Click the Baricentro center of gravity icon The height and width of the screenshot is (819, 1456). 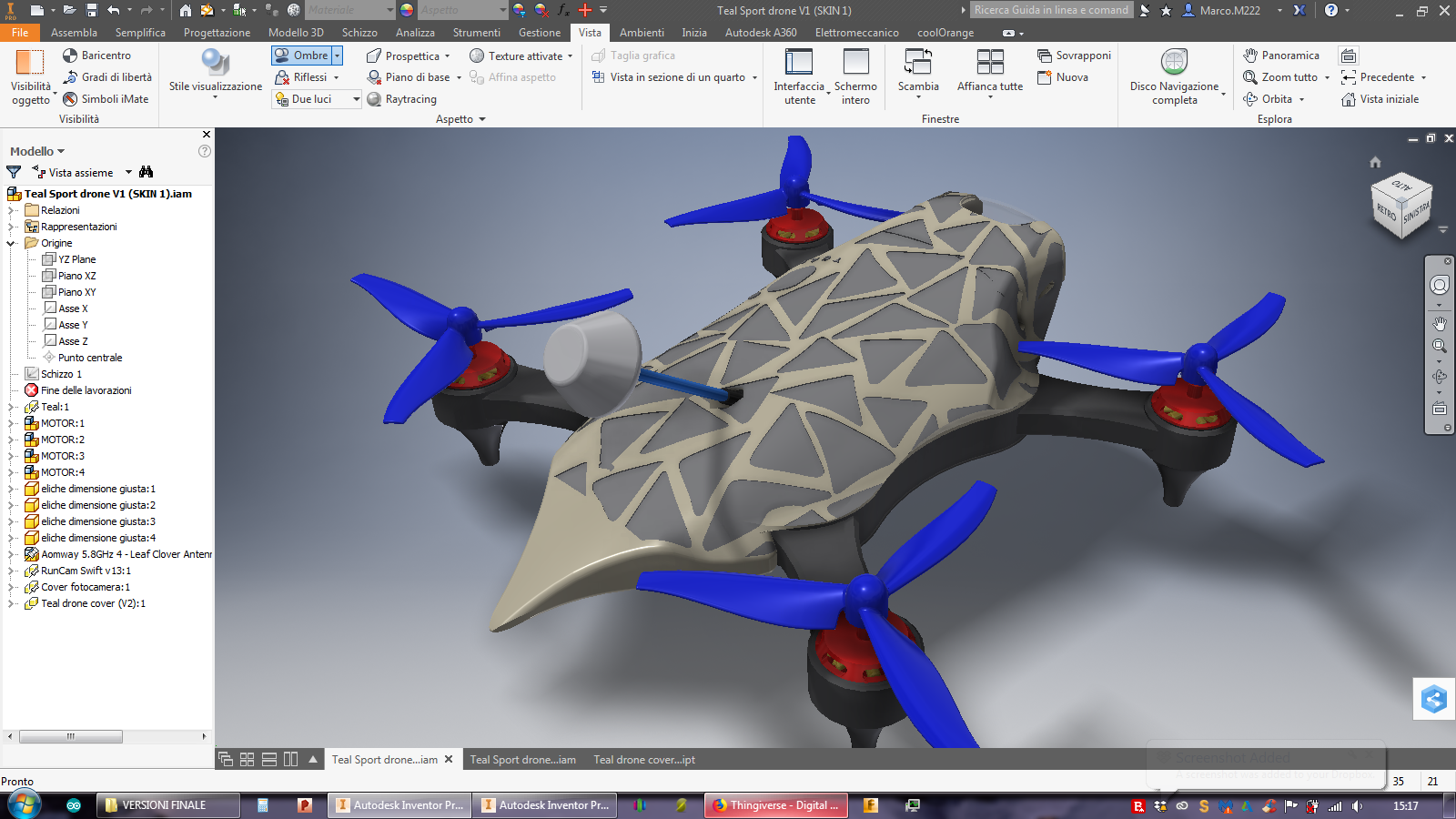tap(70, 56)
